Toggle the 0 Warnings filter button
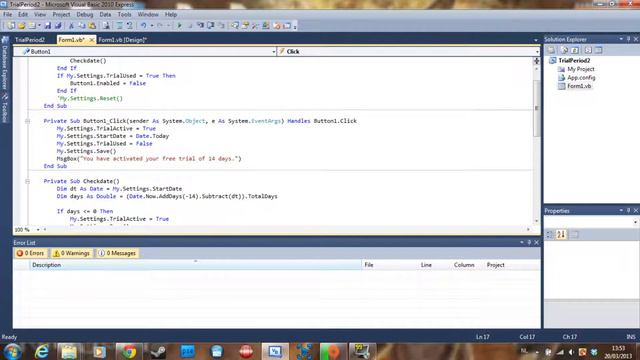This screenshot has width=640, height=360. point(71,253)
